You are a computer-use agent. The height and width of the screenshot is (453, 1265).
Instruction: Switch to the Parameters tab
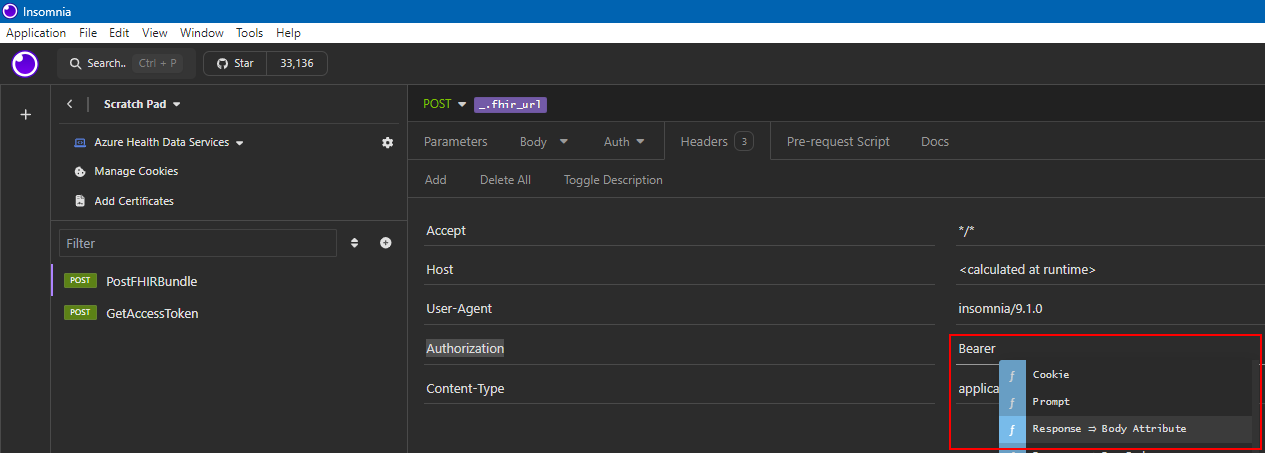tap(456, 141)
